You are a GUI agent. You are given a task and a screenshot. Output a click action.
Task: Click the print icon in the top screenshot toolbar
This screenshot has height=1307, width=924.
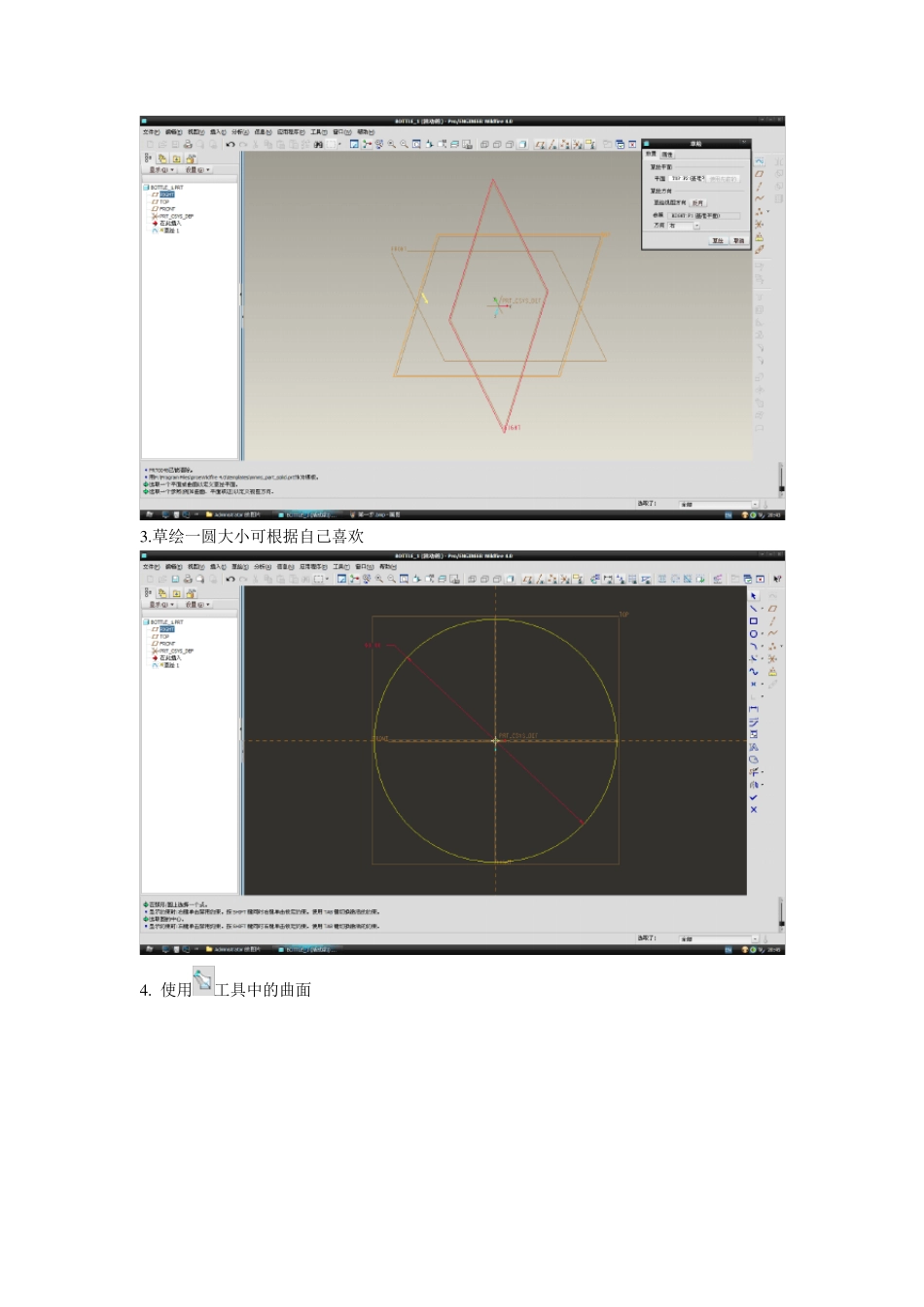pyautogui.click(x=188, y=144)
